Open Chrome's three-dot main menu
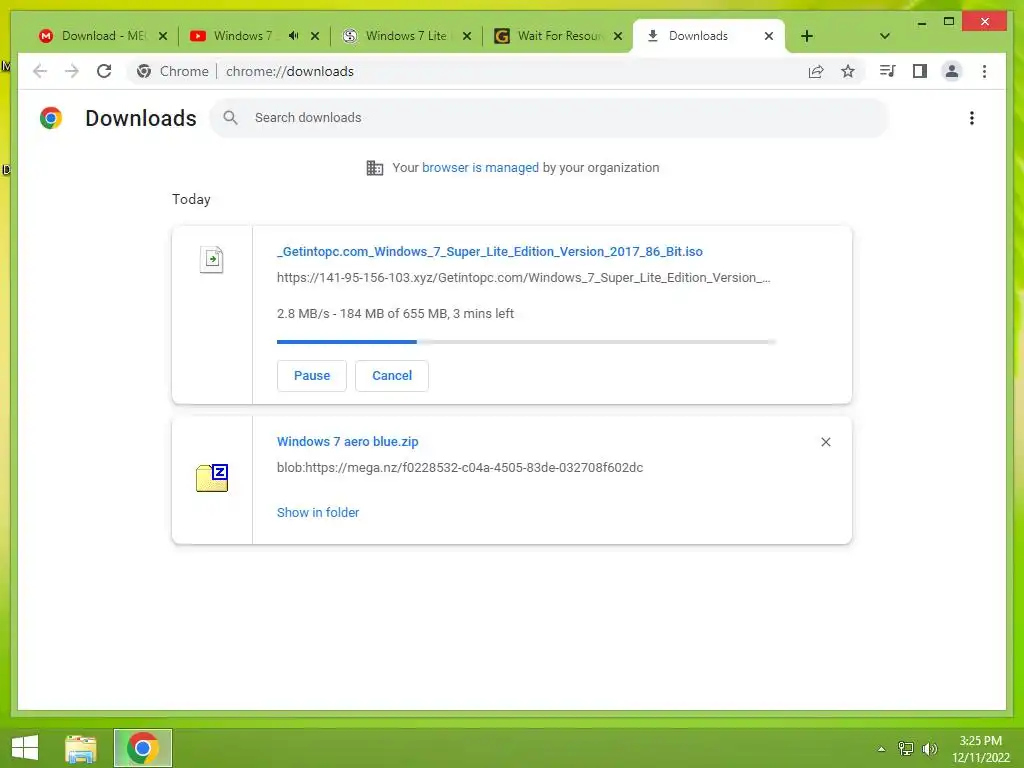The height and width of the screenshot is (768, 1024). pyautogui.click(x=984, y=71)
